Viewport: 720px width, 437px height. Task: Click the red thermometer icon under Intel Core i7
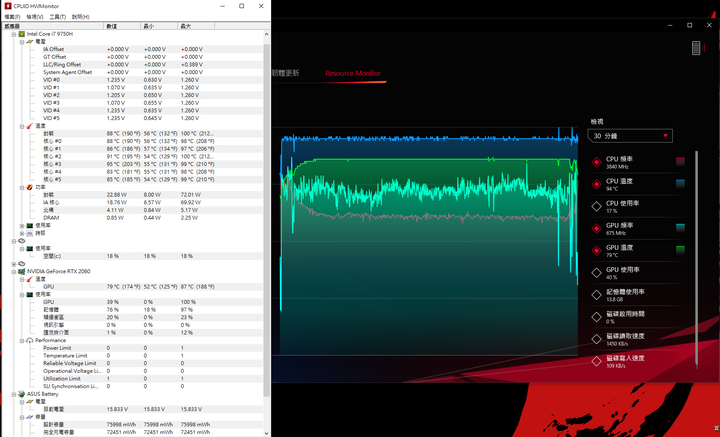coord(29,126)
